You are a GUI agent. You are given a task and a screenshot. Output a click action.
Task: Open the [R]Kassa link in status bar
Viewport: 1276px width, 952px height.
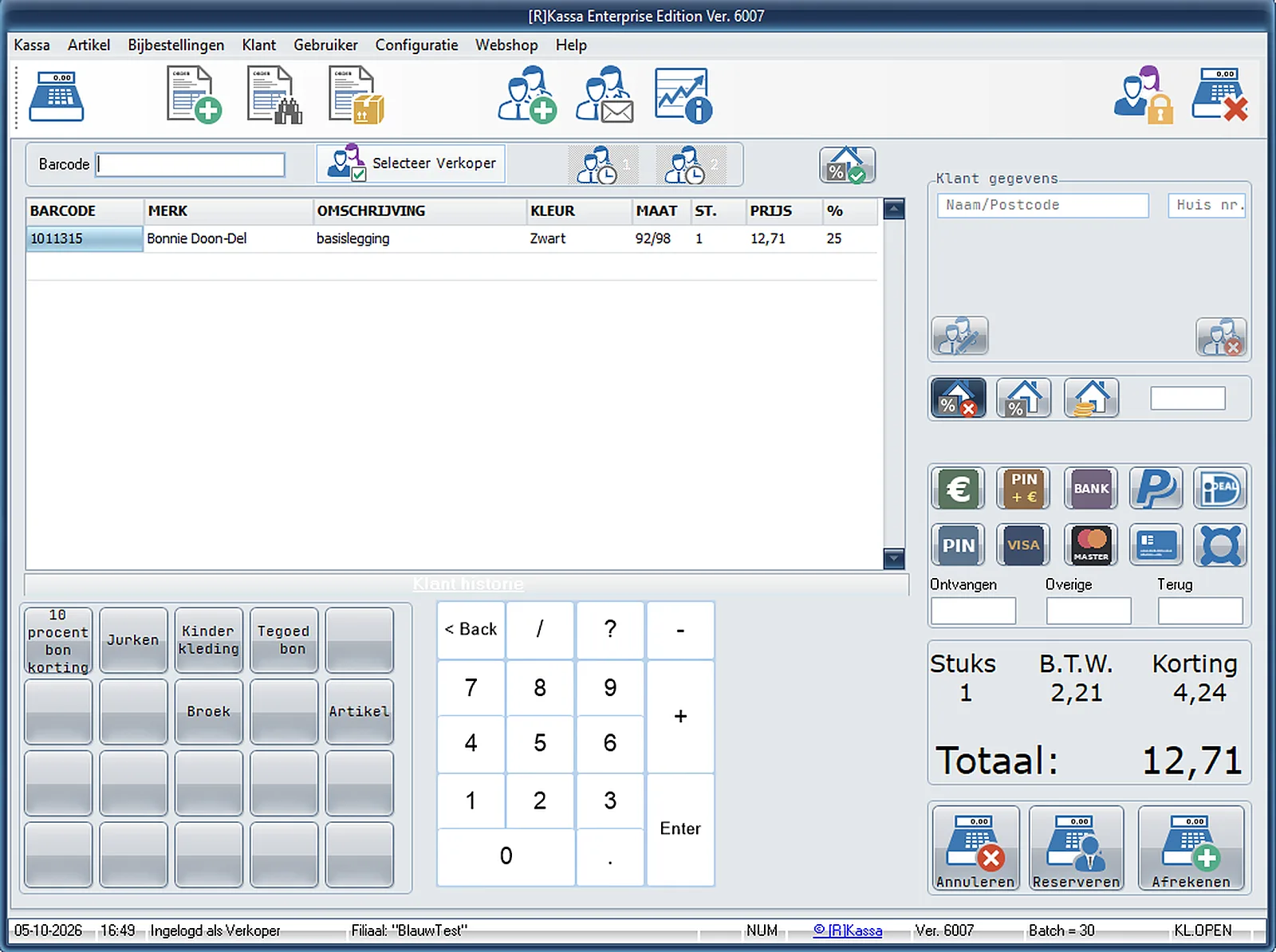pyautogui.click(x=848, y=930)
